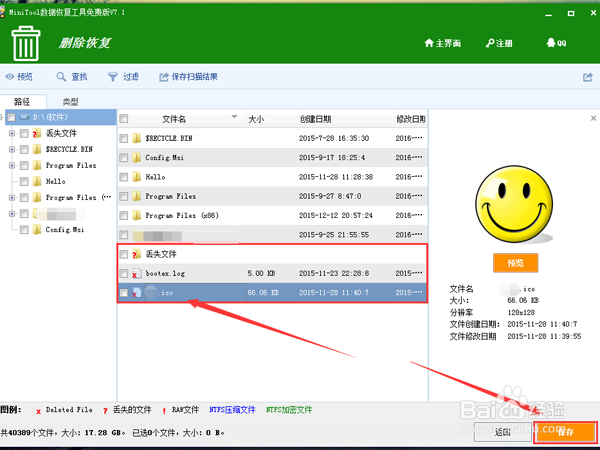This screenshot has height=450, width=600.
Task: Check the 丢失文件 tree checkbox
Action: [24, 133]
